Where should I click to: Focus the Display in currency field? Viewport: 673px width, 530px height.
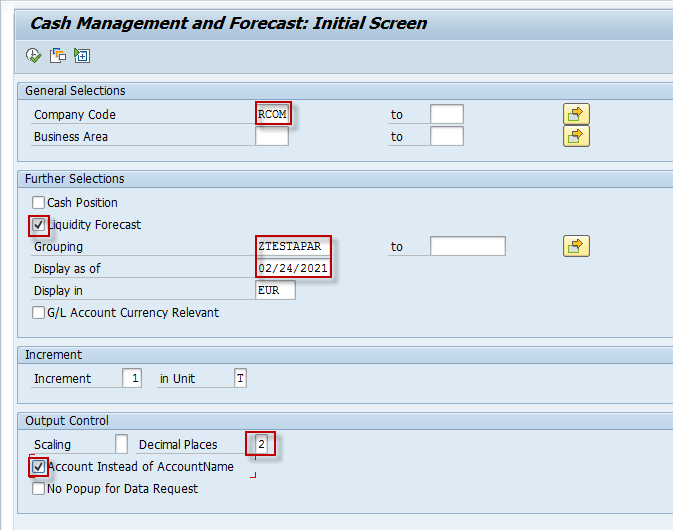pyautogui.click(x=275, y=290)
